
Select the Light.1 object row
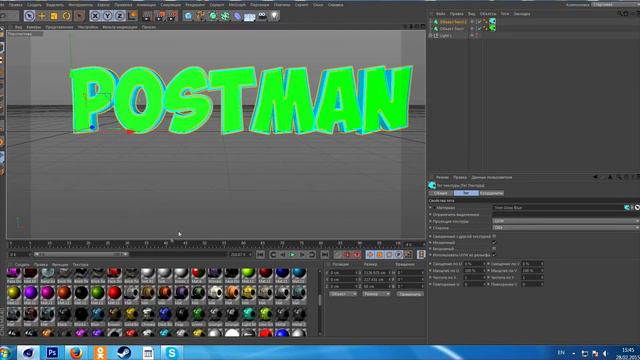coord(445,36)
